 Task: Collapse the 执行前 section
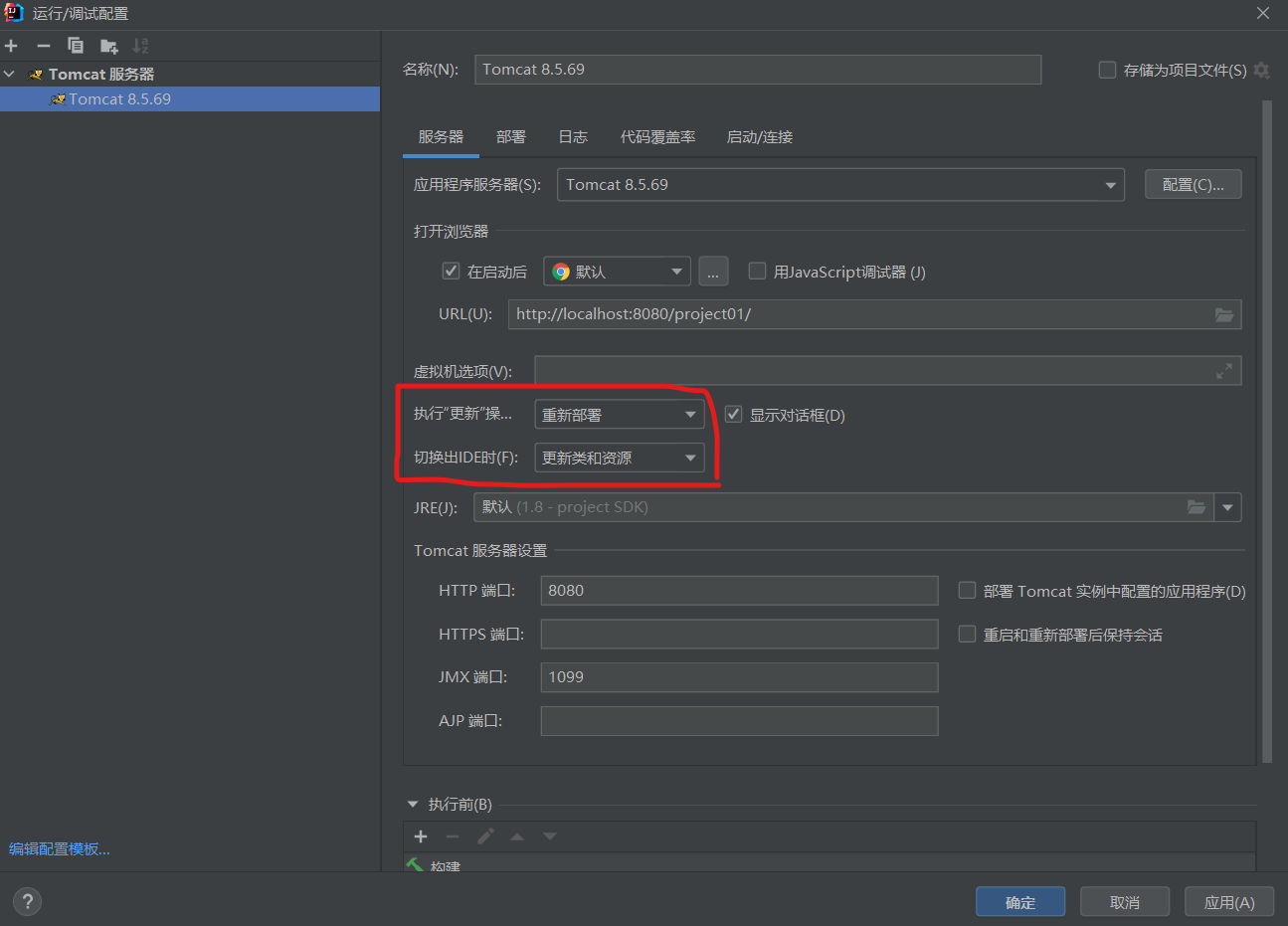click(x=413, y=805)
